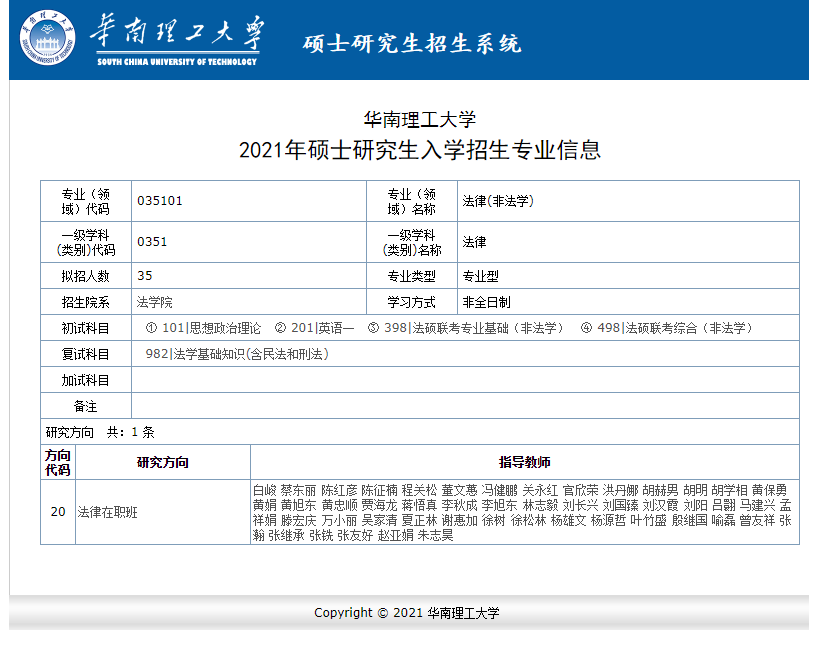Image resolution: width=826 pixels, height=649 pixels.
Task: Click the Copyright © 2021 华南理工大学 footer
Action: [x=407, y=613]
